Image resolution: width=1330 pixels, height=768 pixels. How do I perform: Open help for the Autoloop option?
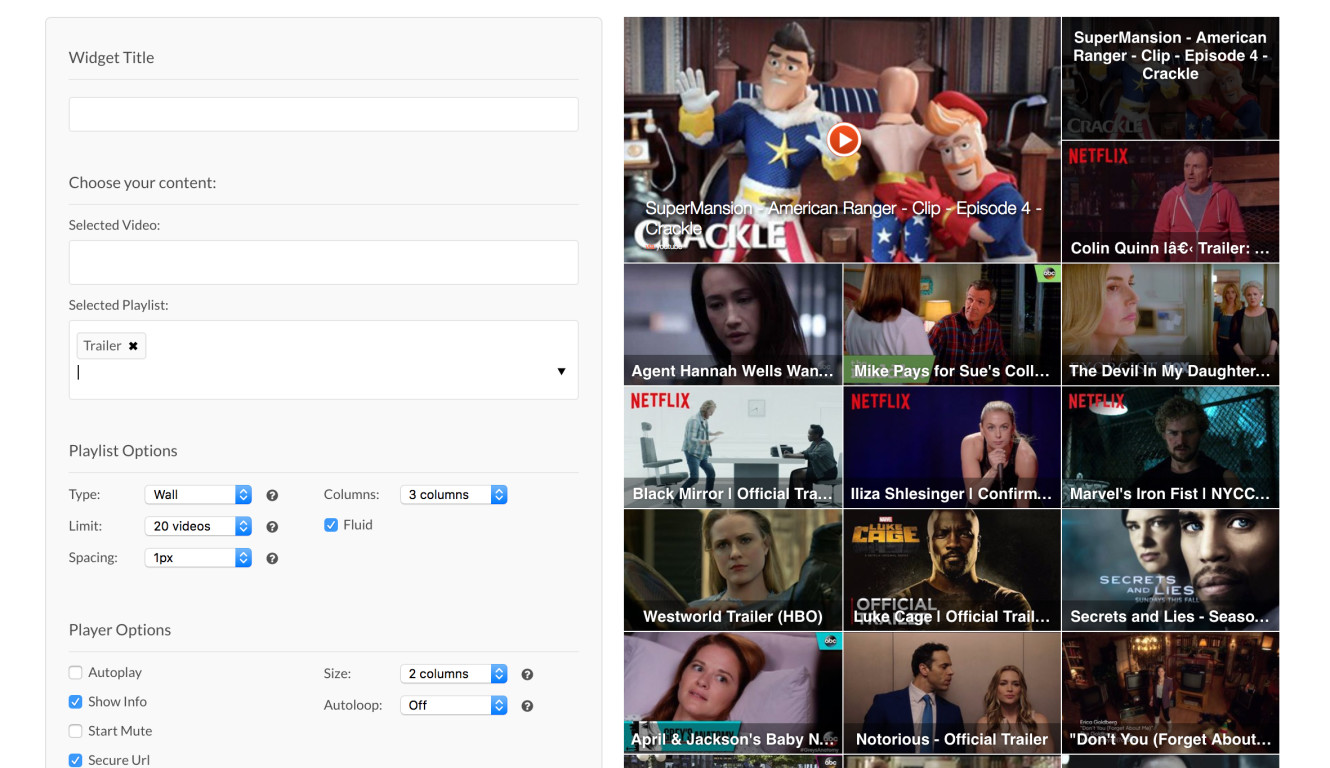click(x=527, y=706)
